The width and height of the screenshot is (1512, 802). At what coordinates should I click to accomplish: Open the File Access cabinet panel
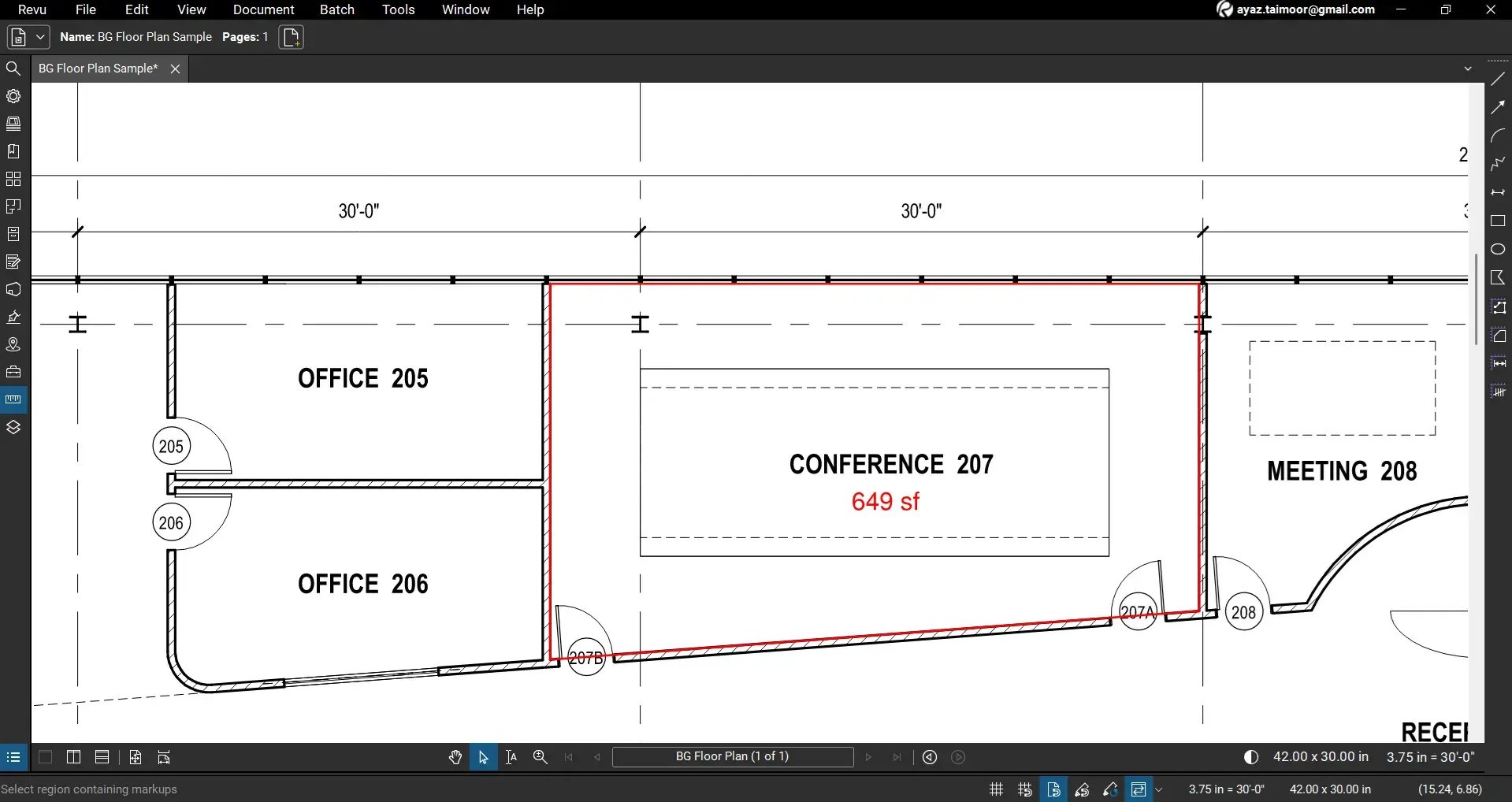pyautogui.click(x=13, y=234)
